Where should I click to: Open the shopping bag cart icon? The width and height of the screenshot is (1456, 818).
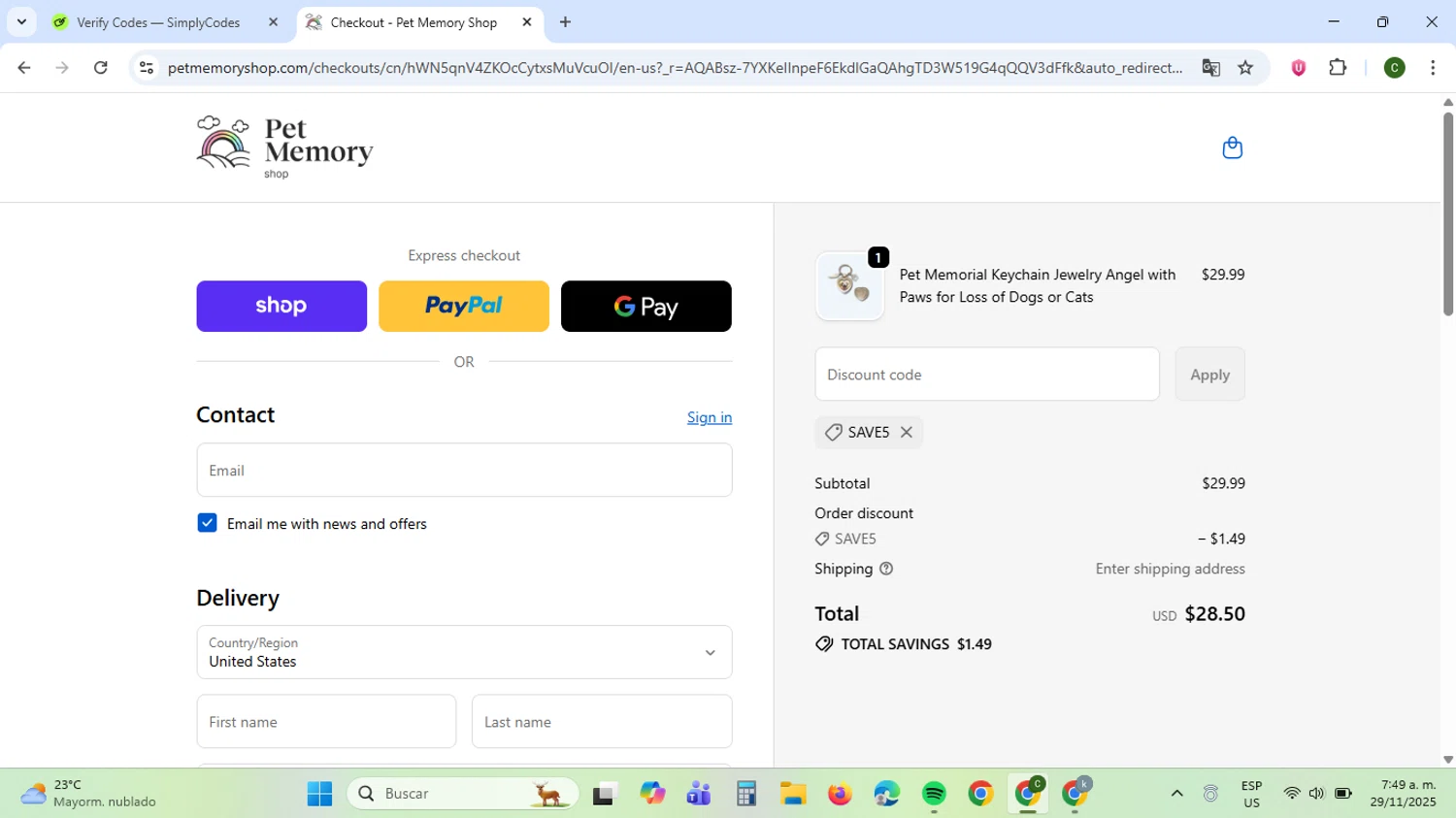click(1232, 147)
